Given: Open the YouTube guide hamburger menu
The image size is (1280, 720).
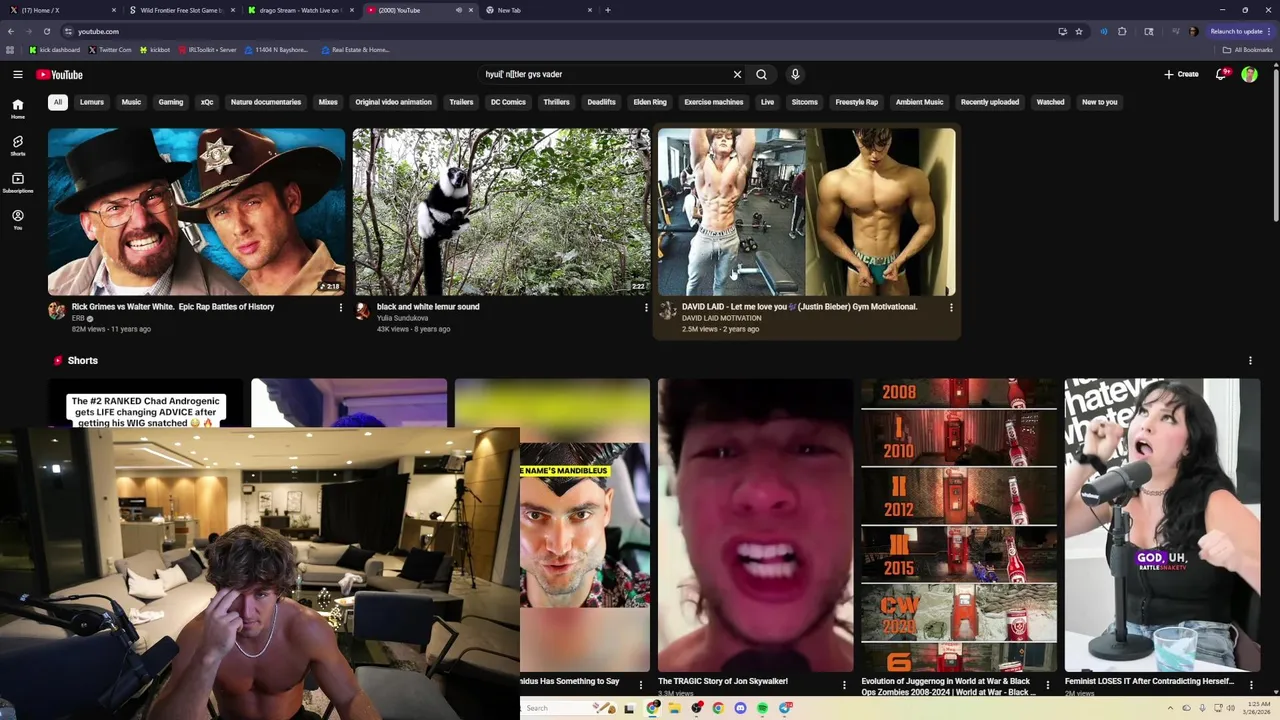Looking at the screenshot, I should 18,74.
